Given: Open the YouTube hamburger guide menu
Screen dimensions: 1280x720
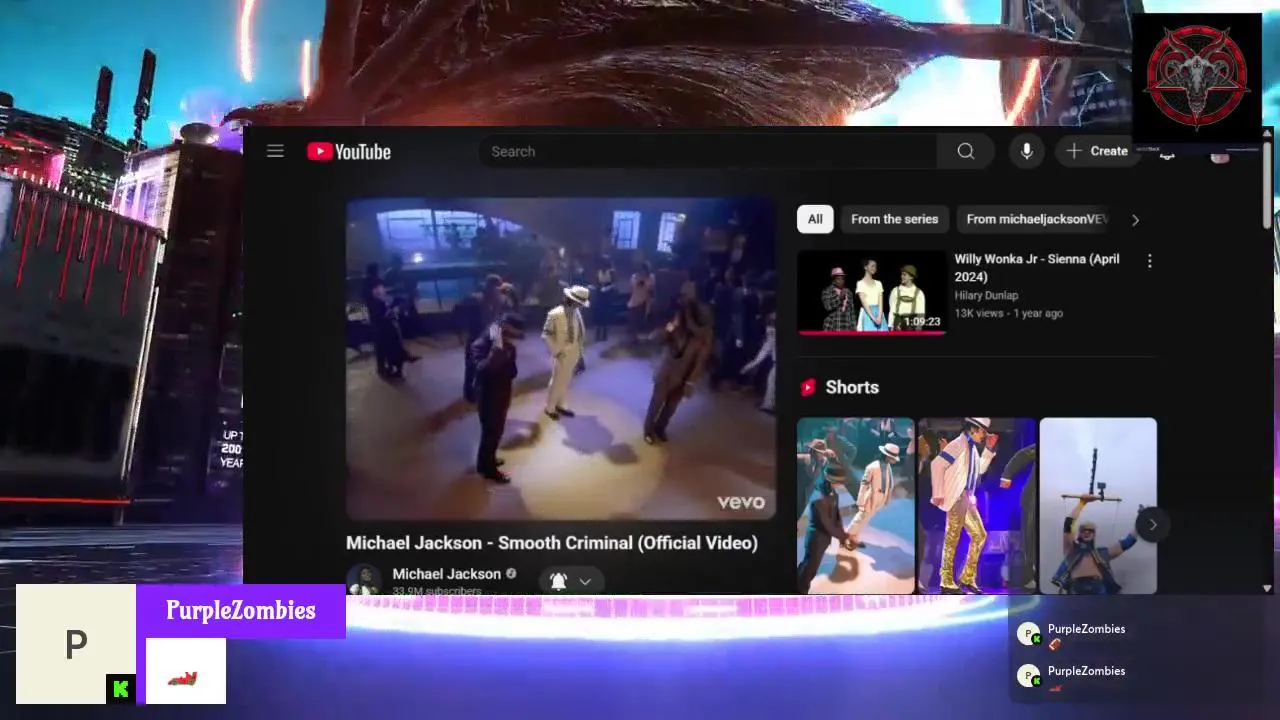Looking at the screenshot, I should (275, 151).
